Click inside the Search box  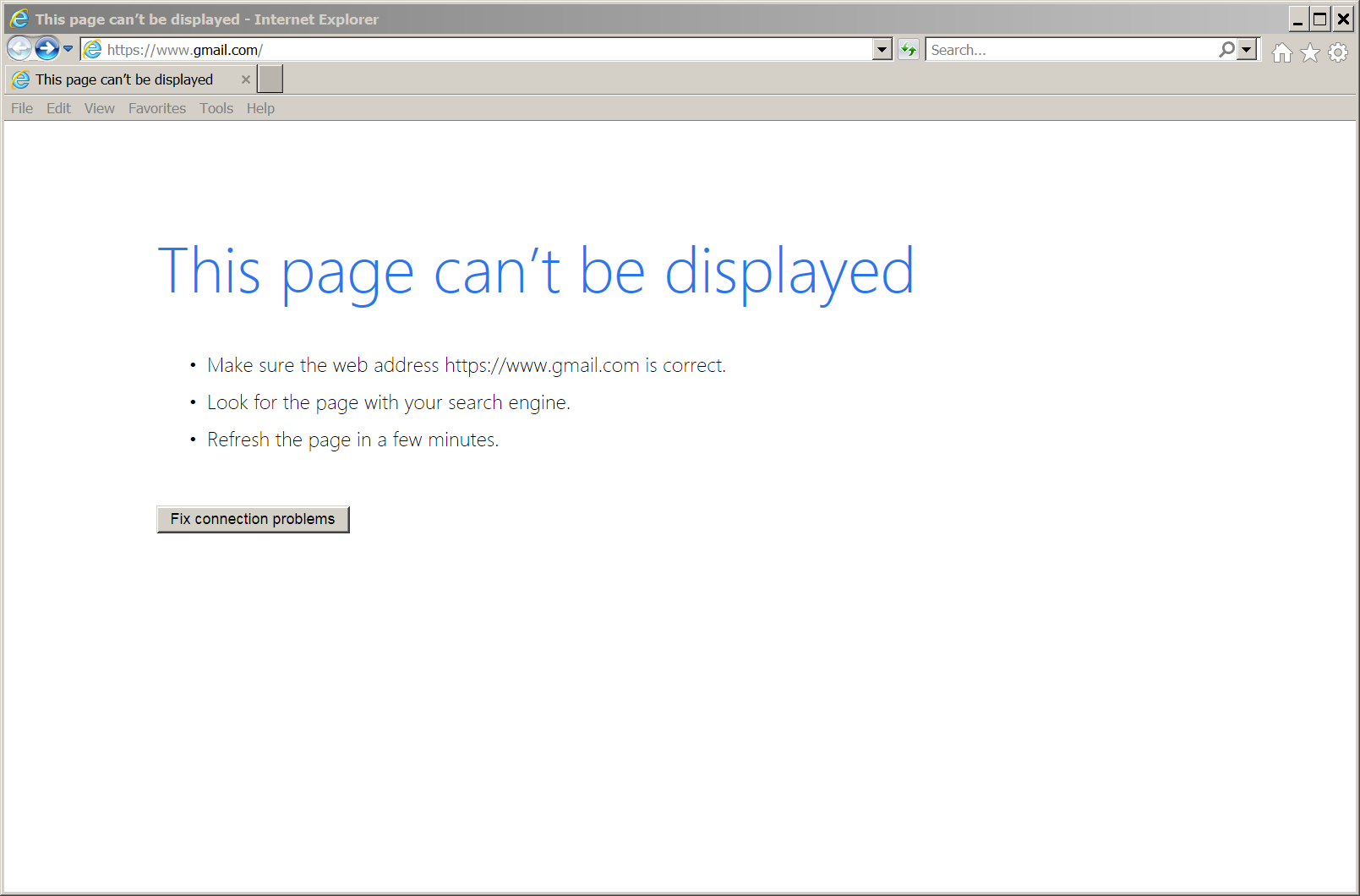[1071, 50]
